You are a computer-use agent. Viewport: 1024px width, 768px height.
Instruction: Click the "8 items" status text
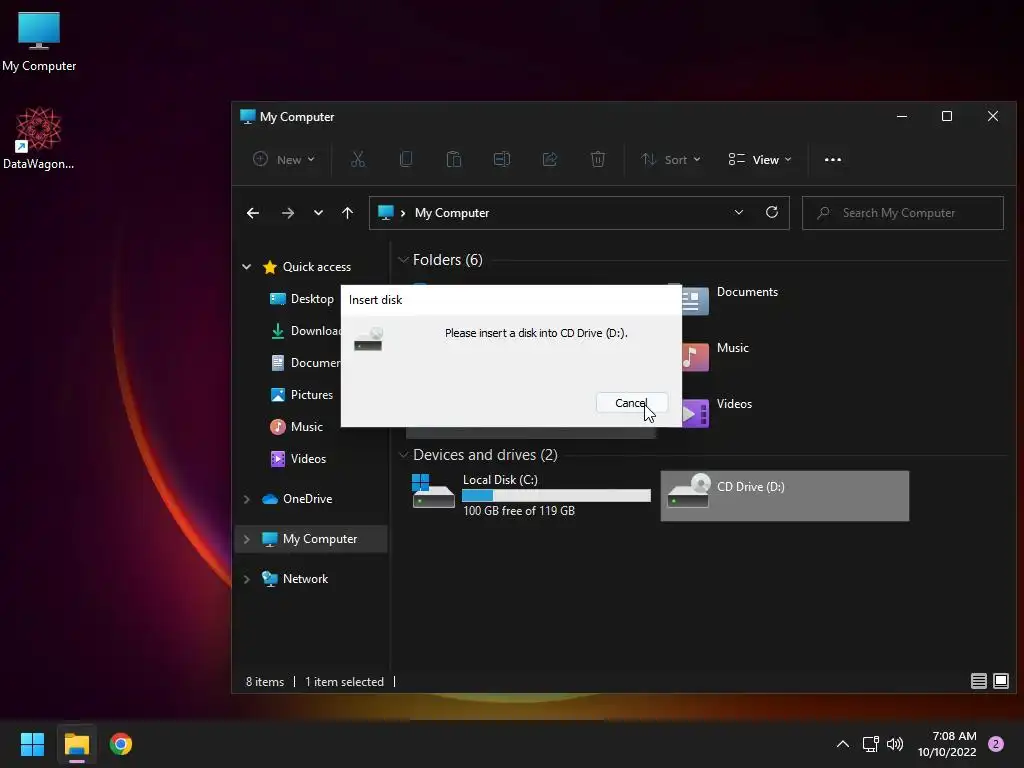pyautogui.click(x=264, y=682)
